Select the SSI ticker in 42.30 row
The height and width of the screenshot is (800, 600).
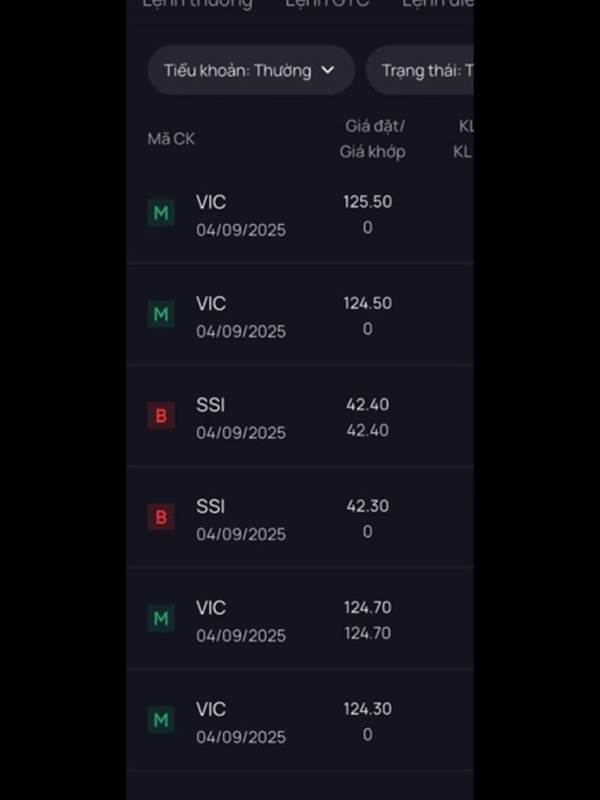coord(210,506)
